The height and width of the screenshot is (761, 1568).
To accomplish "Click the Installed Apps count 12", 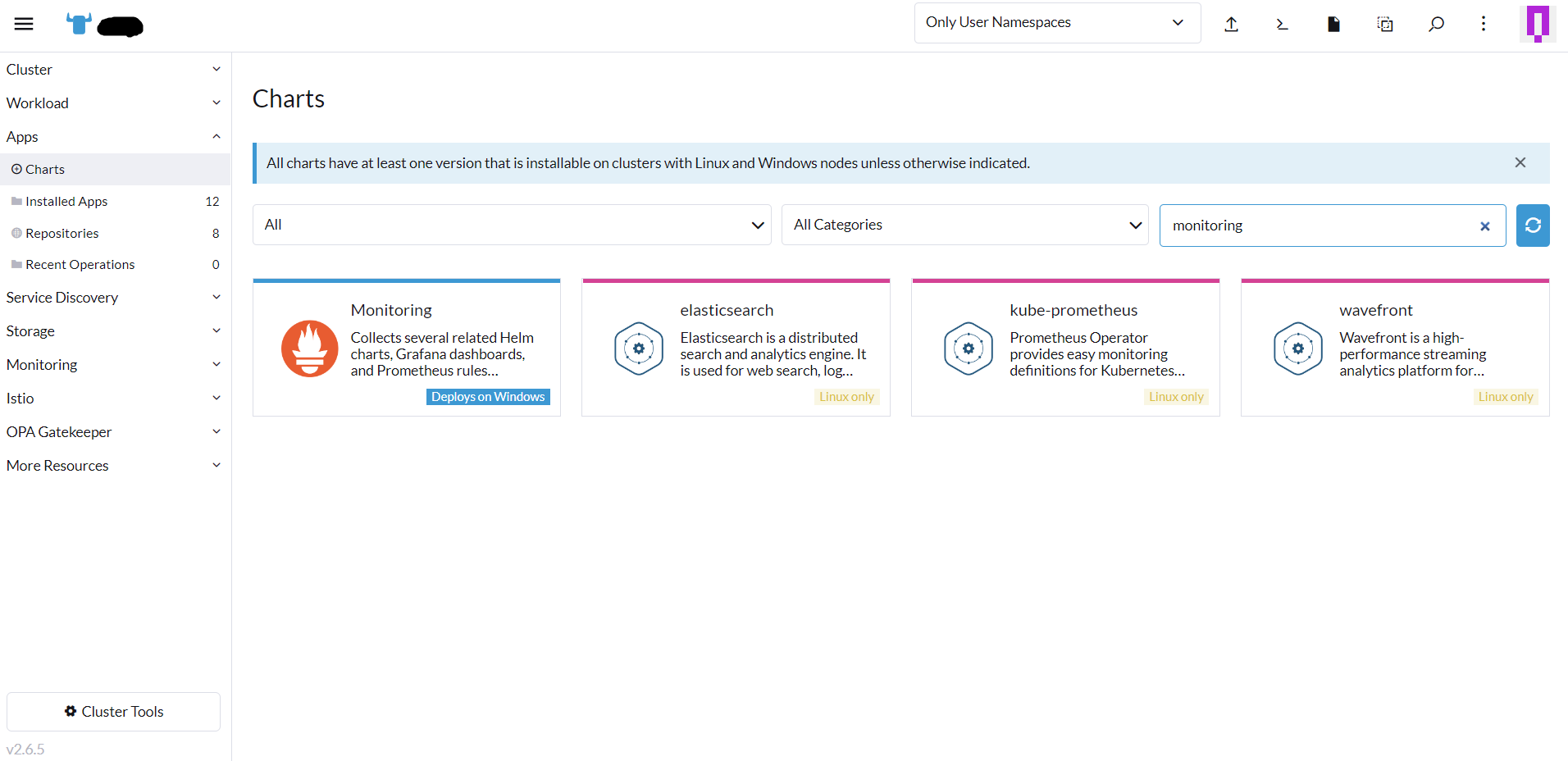I will 212,202.
